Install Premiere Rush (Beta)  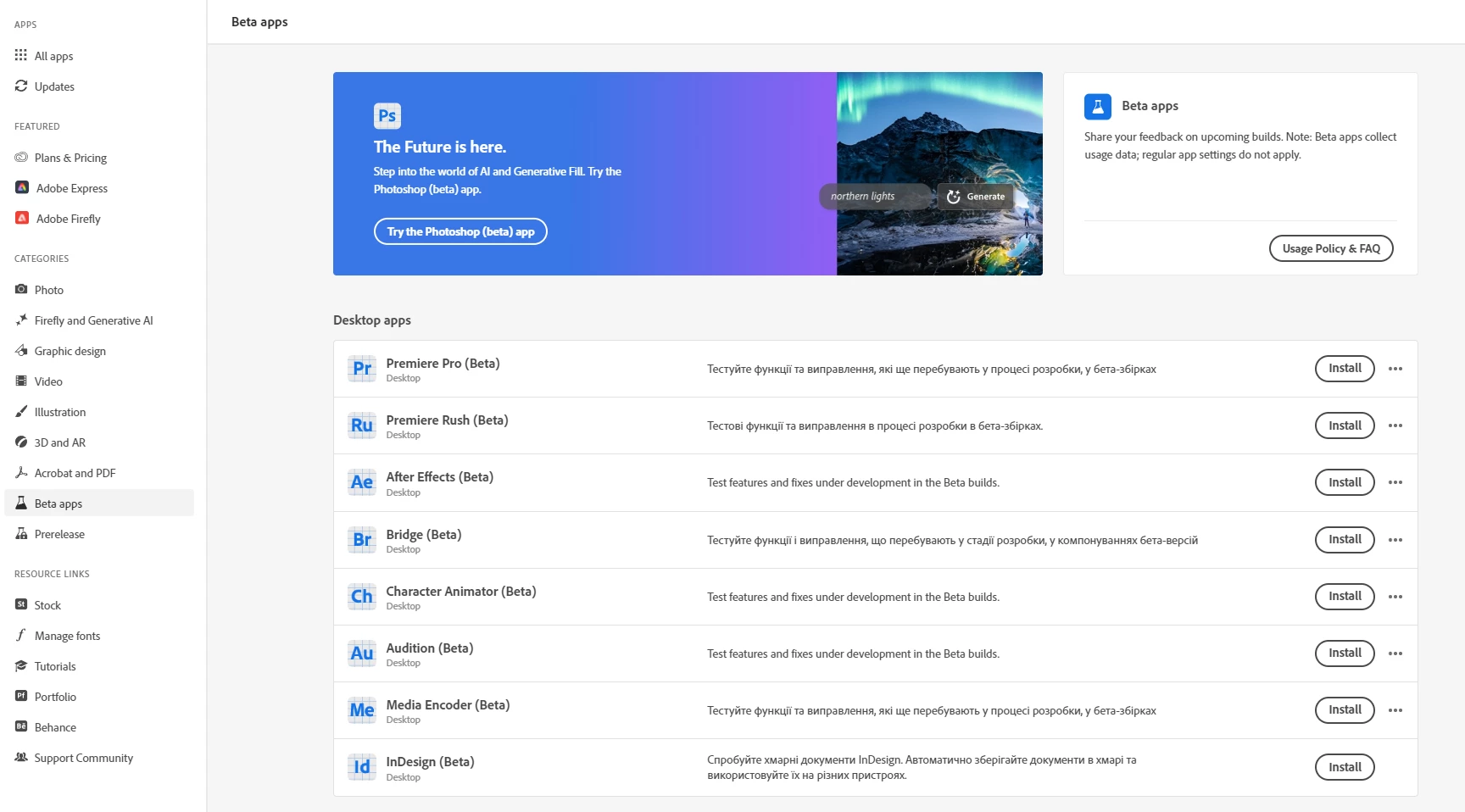(x=1345, y=425)
